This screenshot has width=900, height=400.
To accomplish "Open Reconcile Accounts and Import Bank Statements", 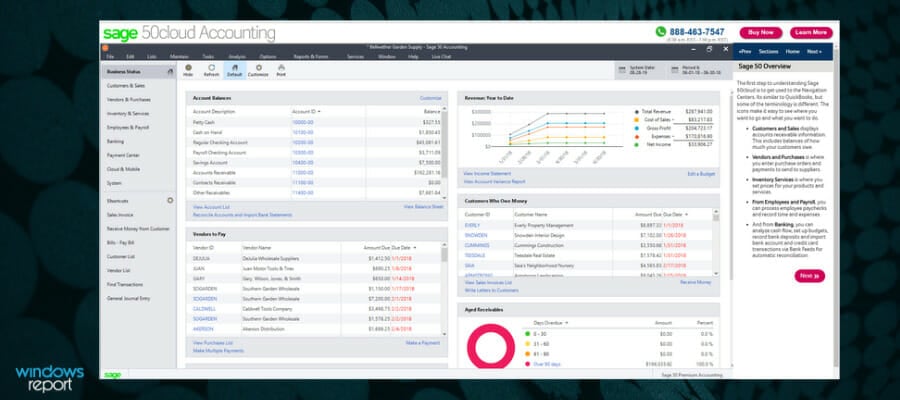I will [242, 215].
